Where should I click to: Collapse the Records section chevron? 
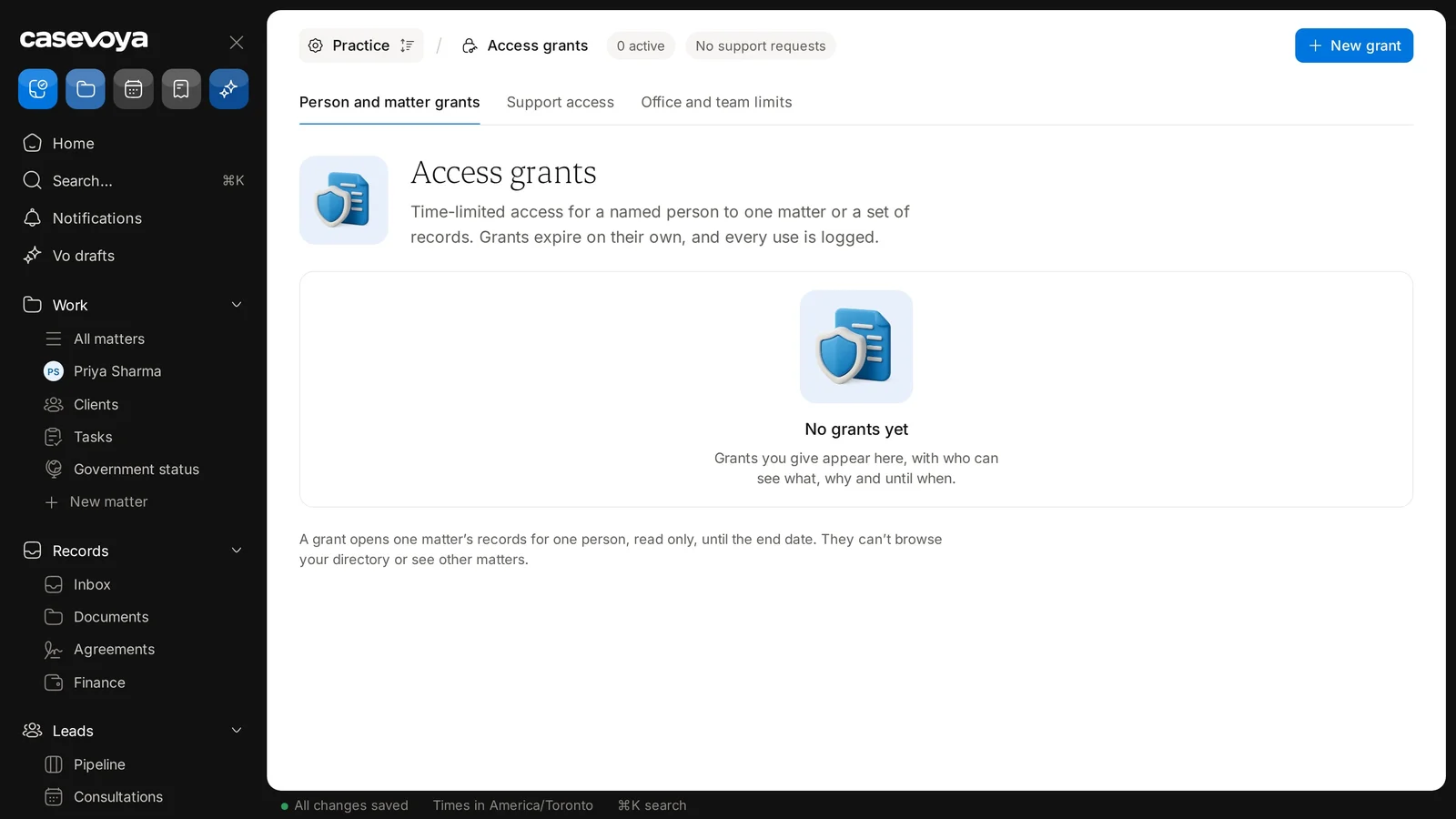[x=237, y=551]
